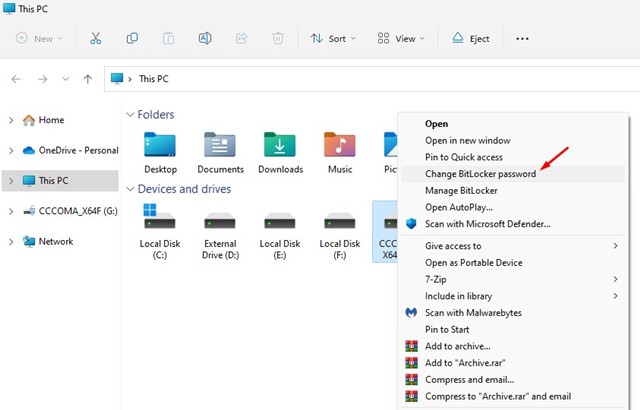Click the Cut scissors icon in toolbar

[96, 39]
